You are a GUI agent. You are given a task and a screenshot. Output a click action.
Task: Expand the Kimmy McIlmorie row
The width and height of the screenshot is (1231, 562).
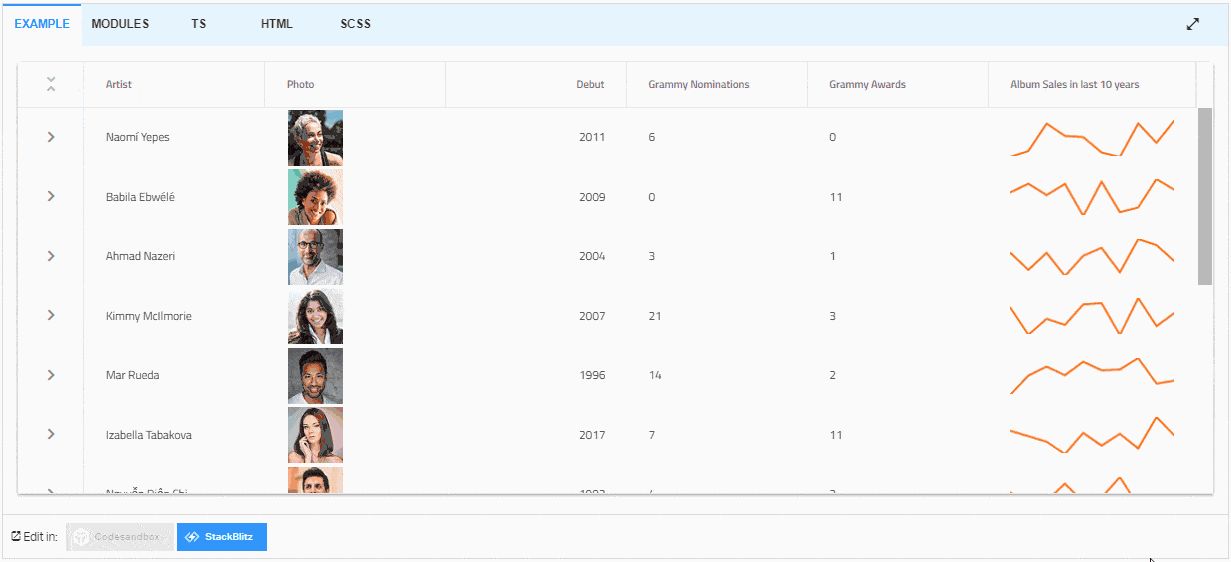[x=51, y=316]
